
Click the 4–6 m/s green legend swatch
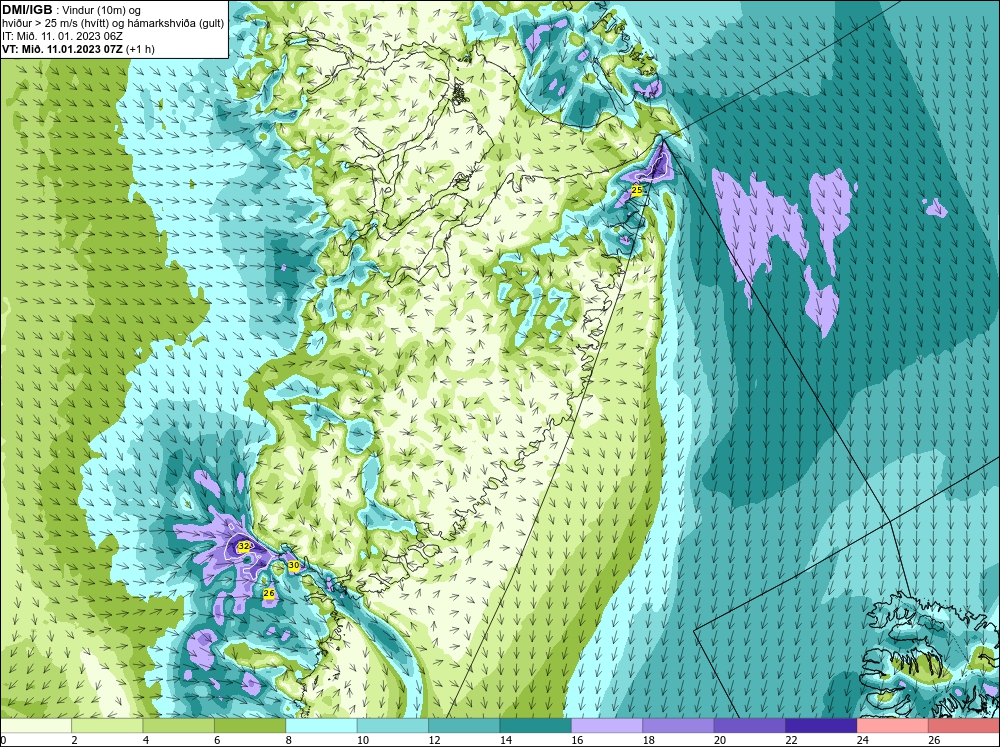coord(179,725)
